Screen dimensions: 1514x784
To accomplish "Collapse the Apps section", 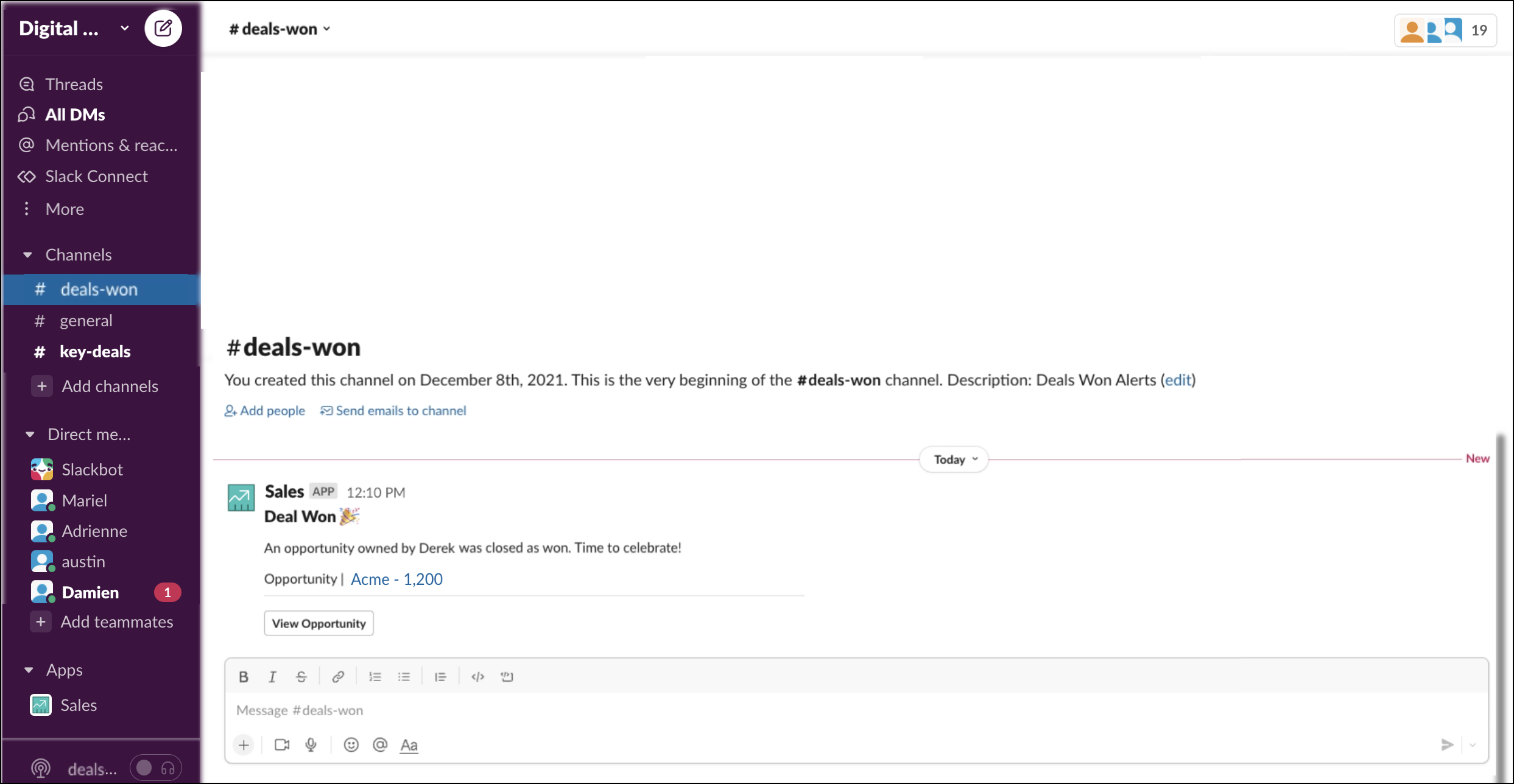I will tap(29, 670).
